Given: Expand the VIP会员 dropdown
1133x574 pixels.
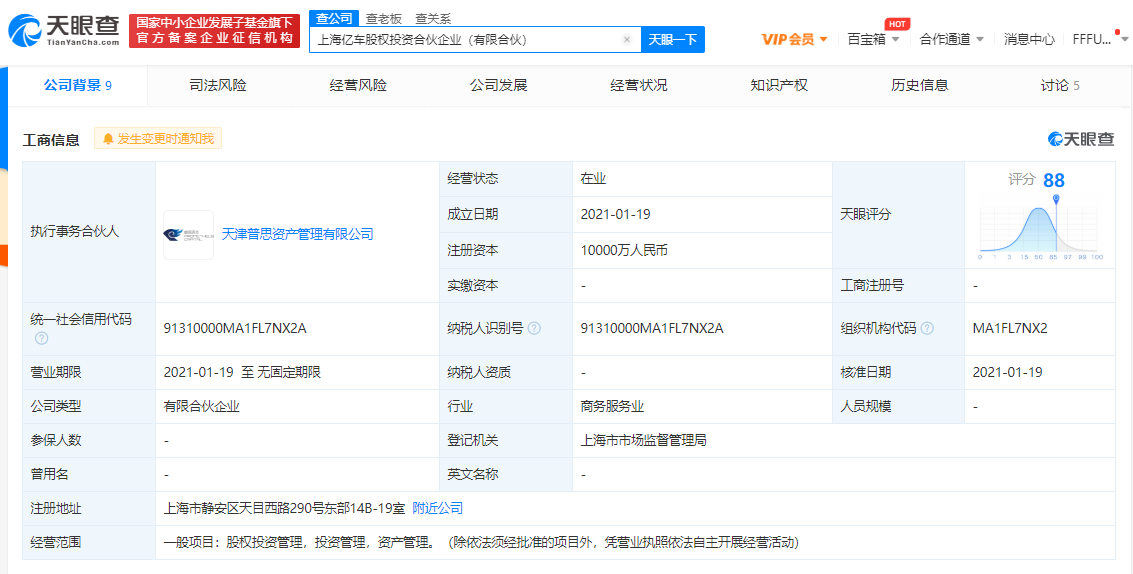Looking at the screenshot, I should (x=795, y=39).
